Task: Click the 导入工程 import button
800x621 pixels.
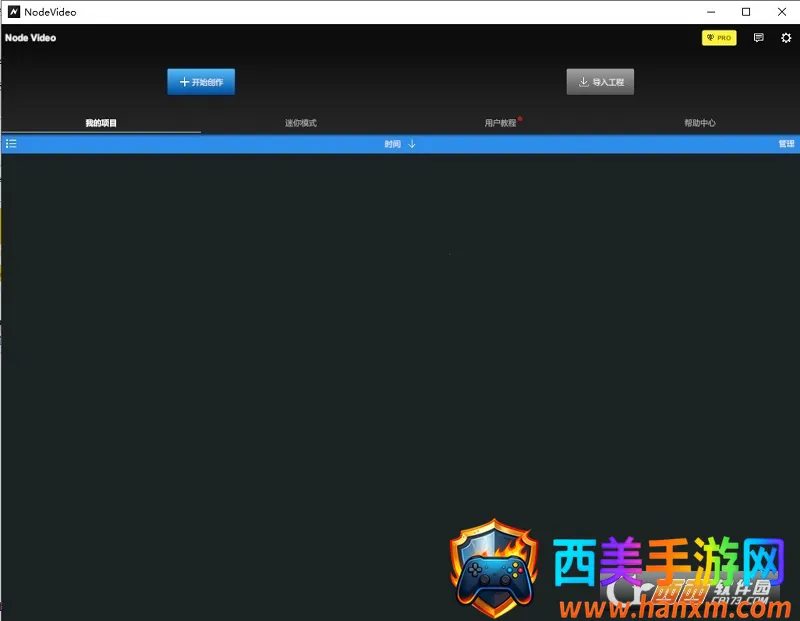Action: [600, 82]
